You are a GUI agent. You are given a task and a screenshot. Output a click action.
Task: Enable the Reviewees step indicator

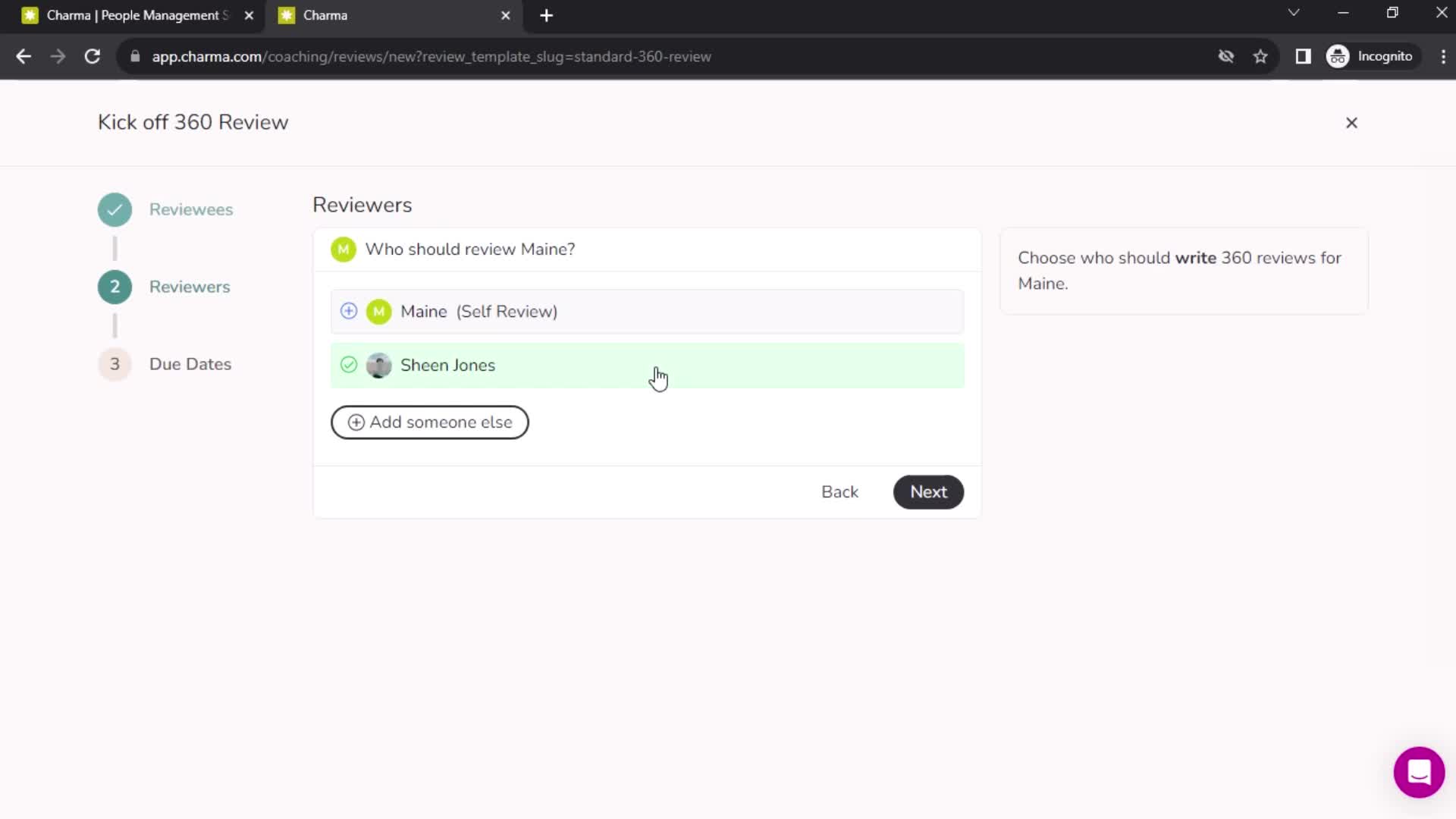(x=115, y=209)
